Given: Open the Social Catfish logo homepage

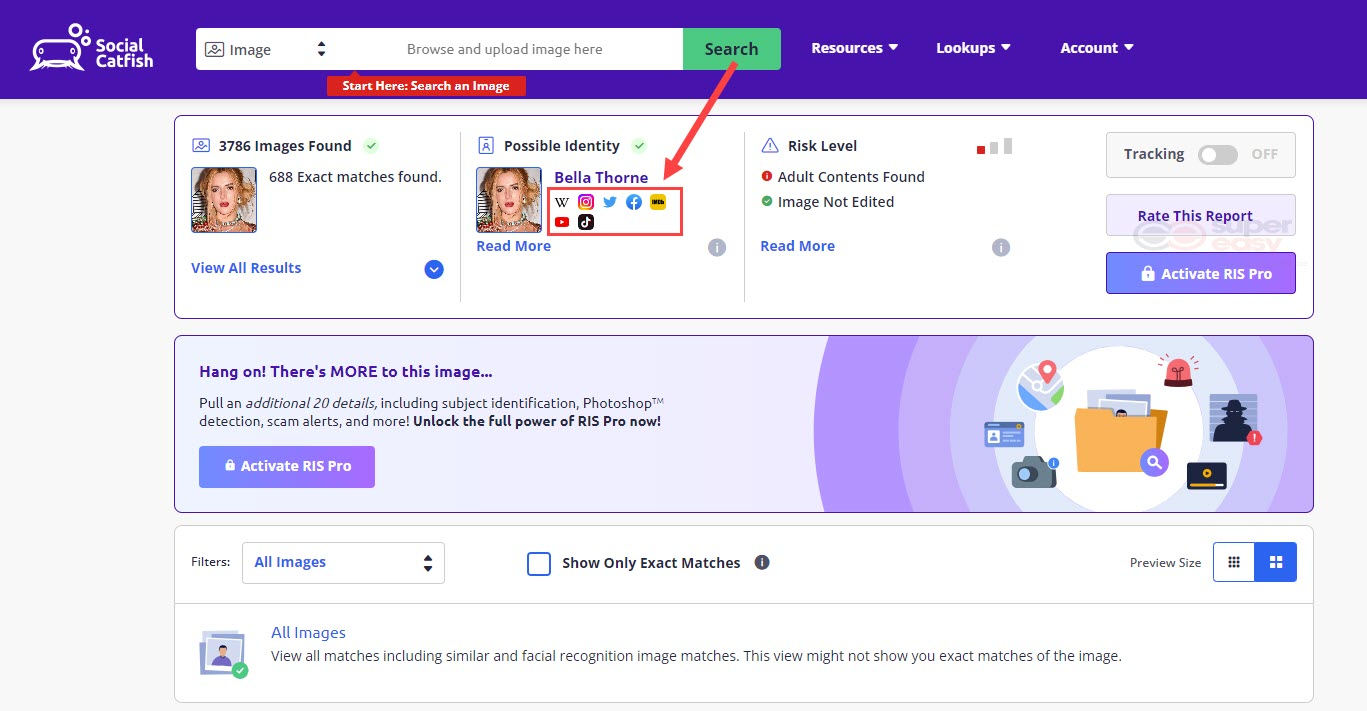Looking at the screenshot, I should click(91, 49).
